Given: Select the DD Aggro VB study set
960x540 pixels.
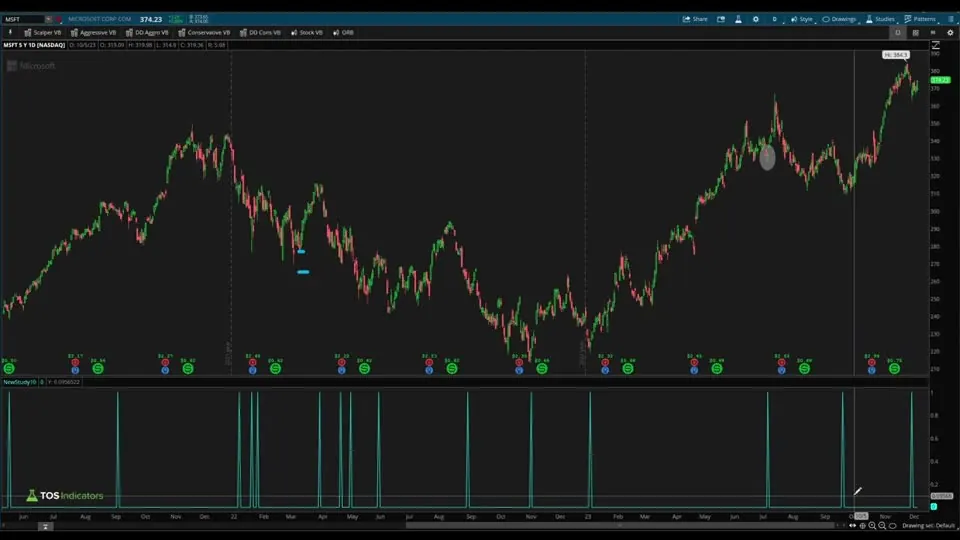Looking at the screenshot, I should click(147, 32).
